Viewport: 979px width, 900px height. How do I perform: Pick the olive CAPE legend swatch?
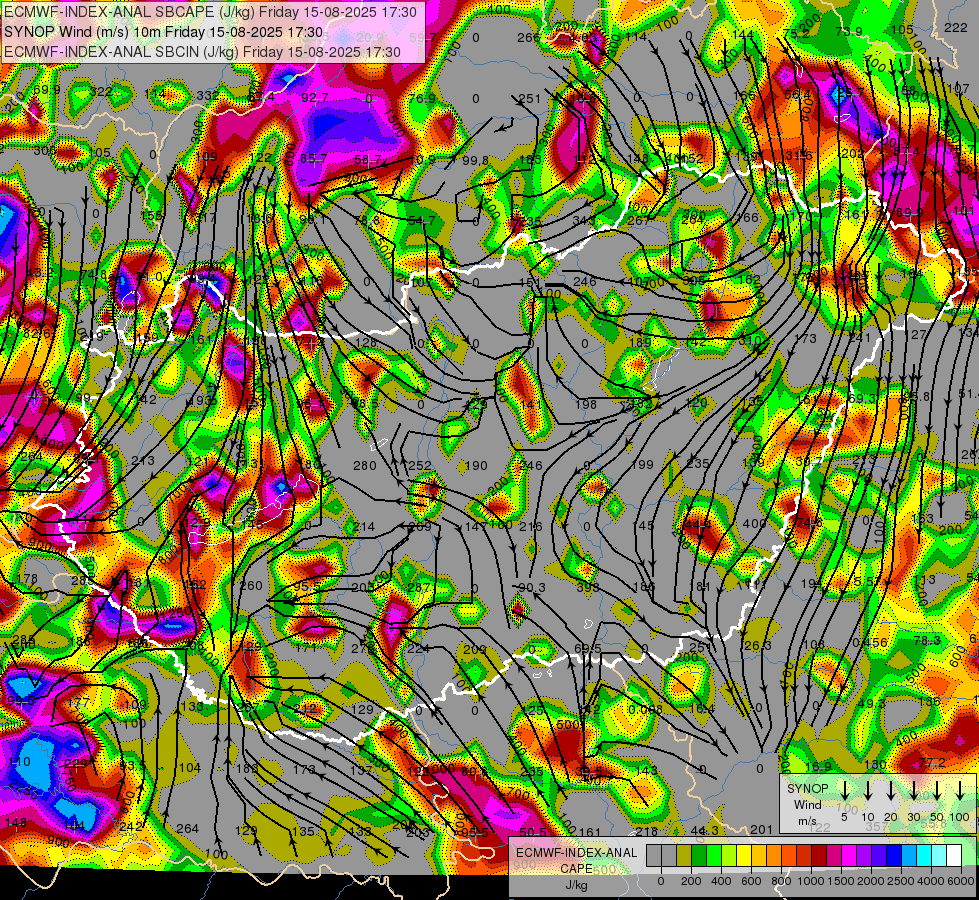click(x=684, y=855)
